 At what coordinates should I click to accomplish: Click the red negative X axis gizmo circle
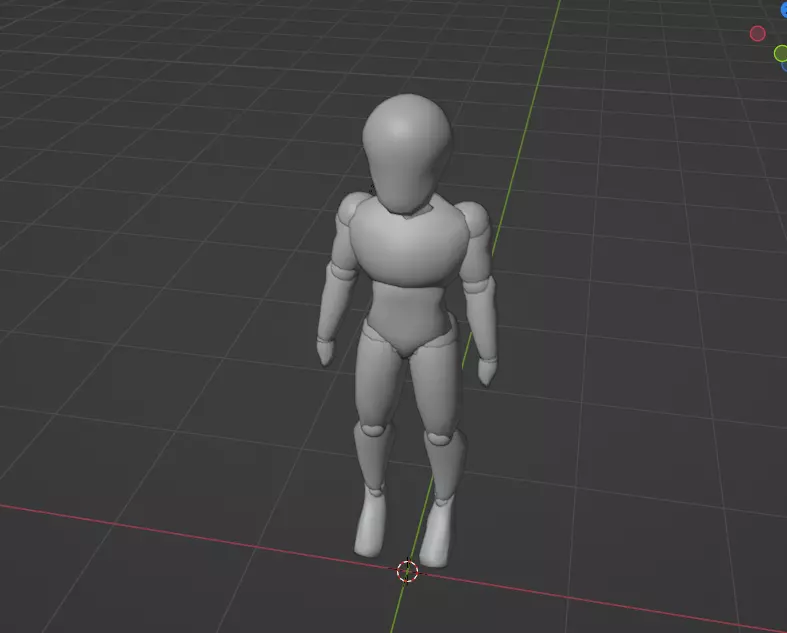pyautogui.click(x=757, y=34)
